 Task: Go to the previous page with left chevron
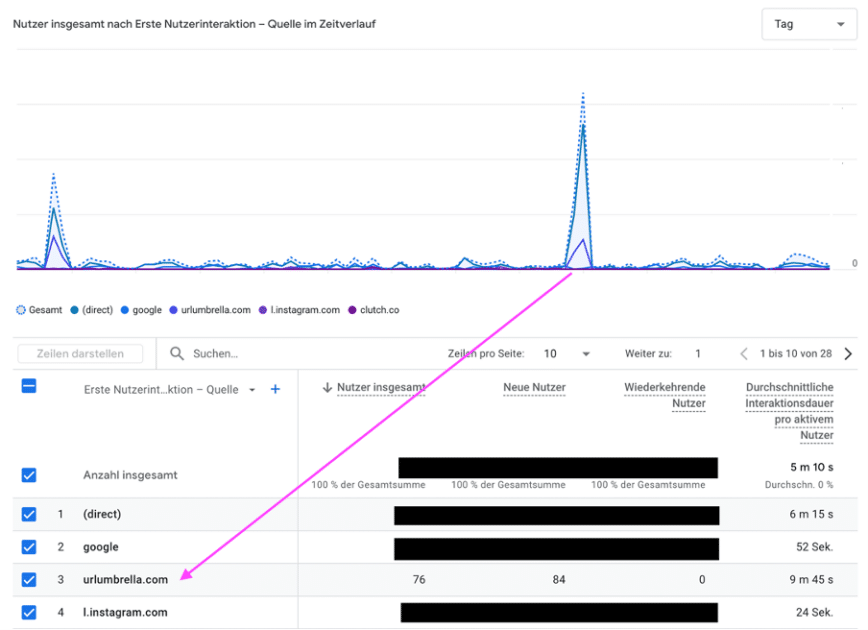click(x=744, y=354)
